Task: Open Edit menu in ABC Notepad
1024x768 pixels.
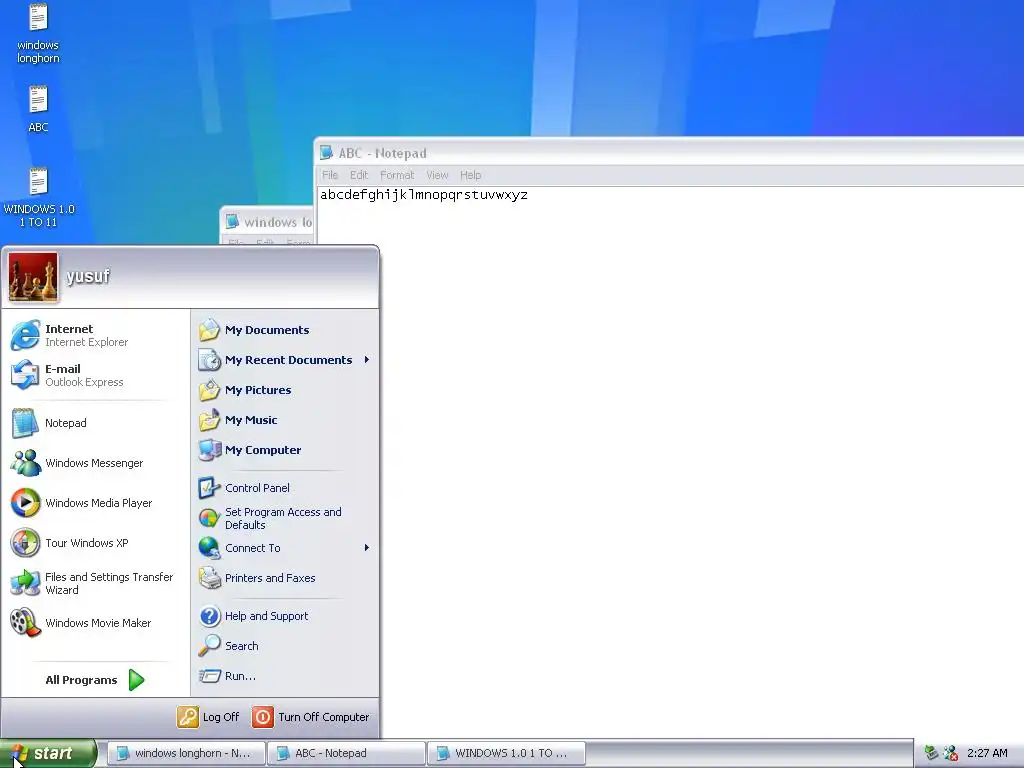Action: pyautogui.click(x=359, y=175)
